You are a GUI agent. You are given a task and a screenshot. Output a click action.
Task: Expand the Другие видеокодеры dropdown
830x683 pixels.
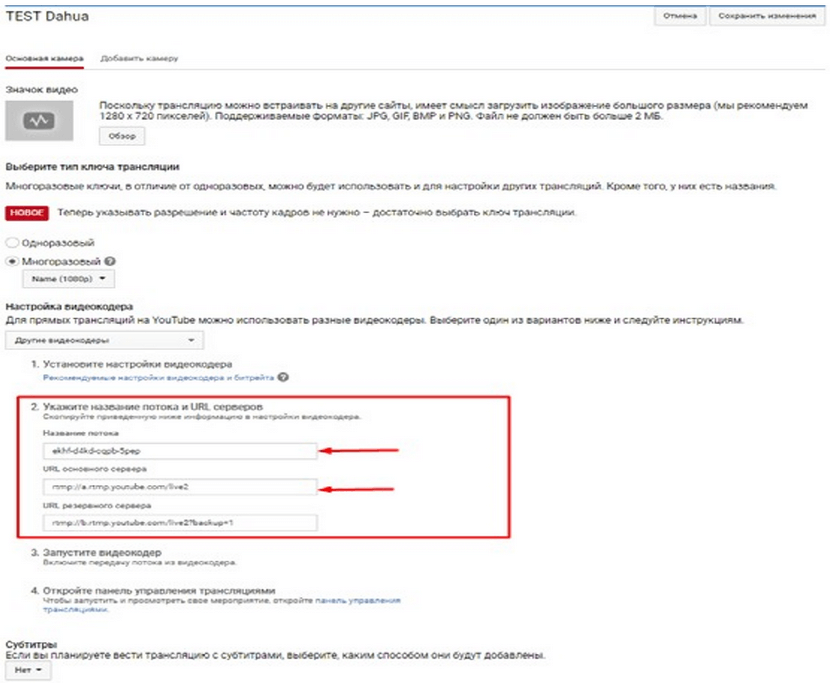[x=104, y=340]
